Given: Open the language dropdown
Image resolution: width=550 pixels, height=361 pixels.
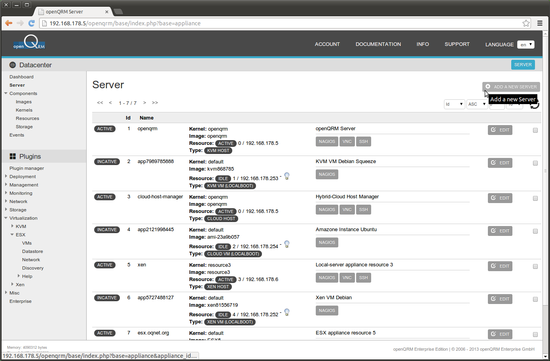Looking at the screenshot, I should coord(526,45).
